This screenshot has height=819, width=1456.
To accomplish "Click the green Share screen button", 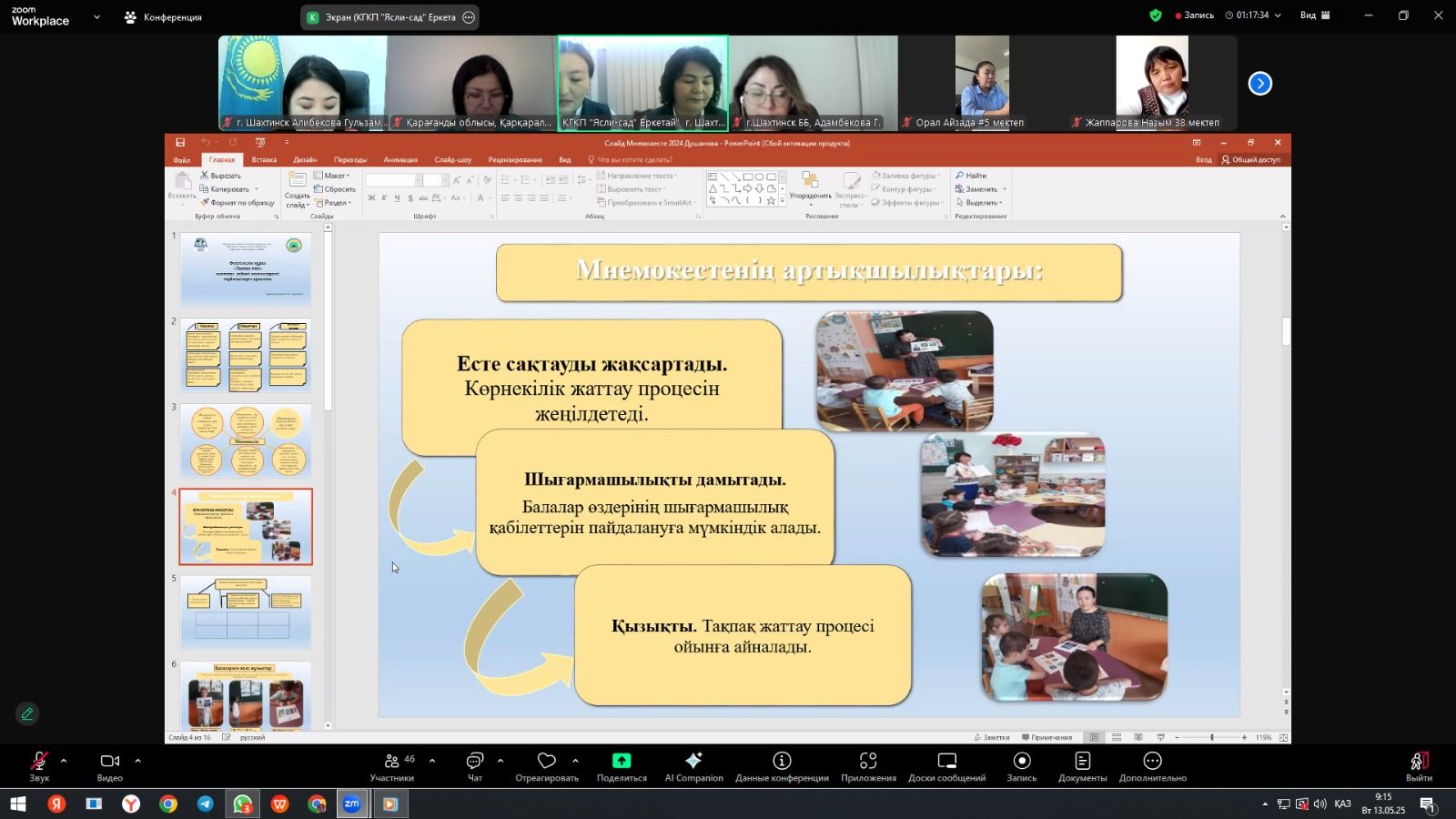I will point(622,765).
